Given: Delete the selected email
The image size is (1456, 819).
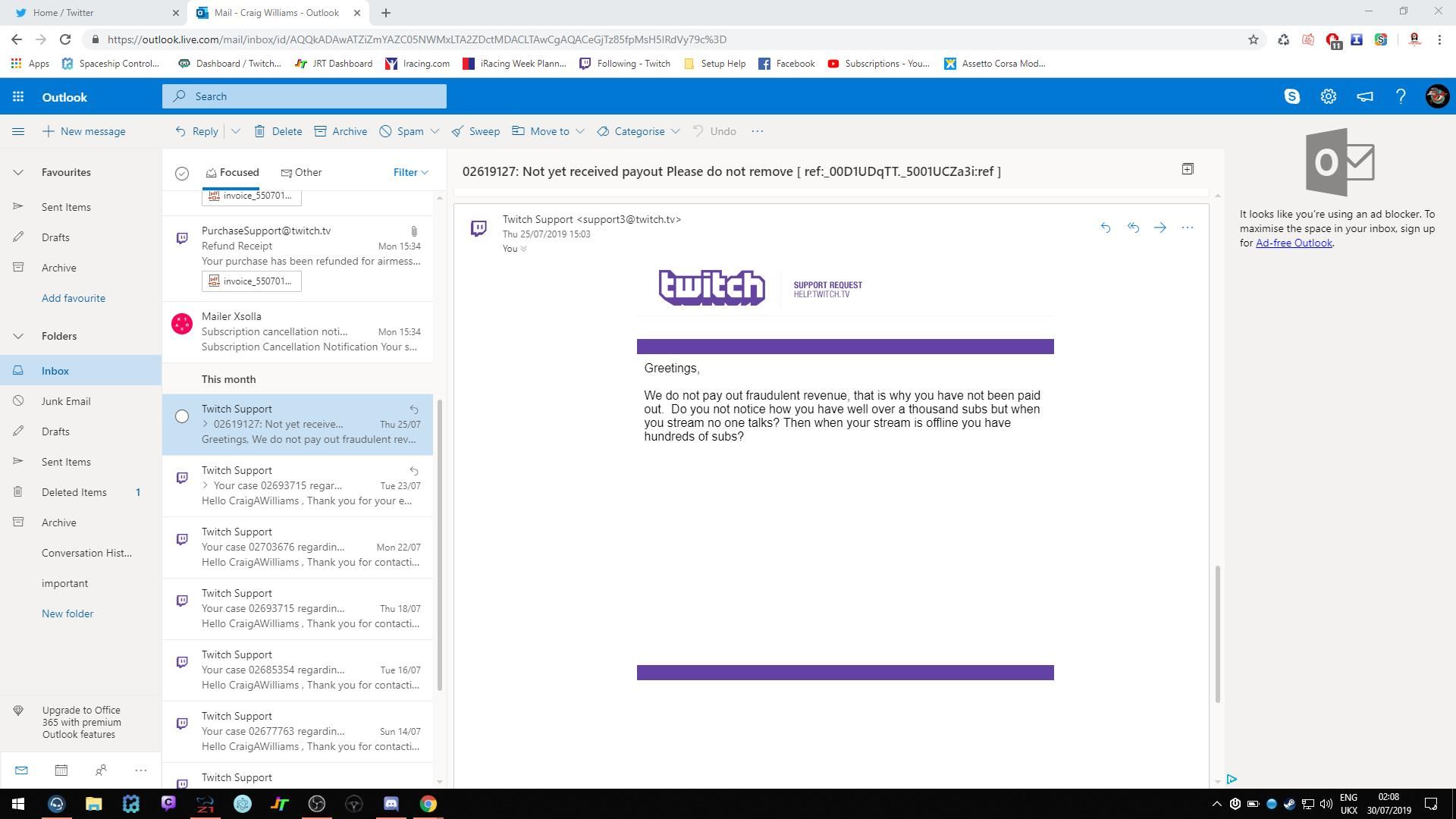Looking at the screenshot, I should (278, 131).
